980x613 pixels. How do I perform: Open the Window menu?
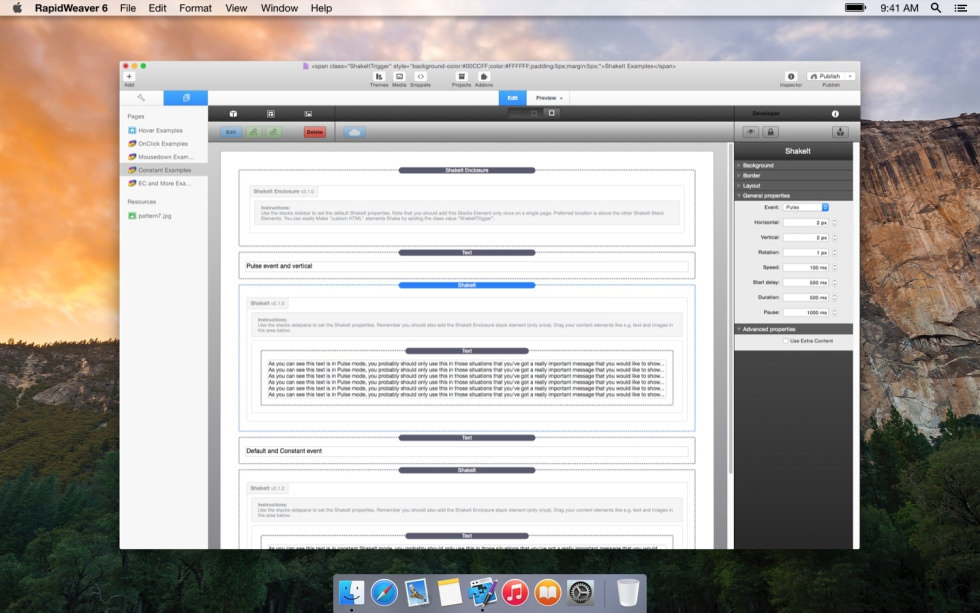279,8
